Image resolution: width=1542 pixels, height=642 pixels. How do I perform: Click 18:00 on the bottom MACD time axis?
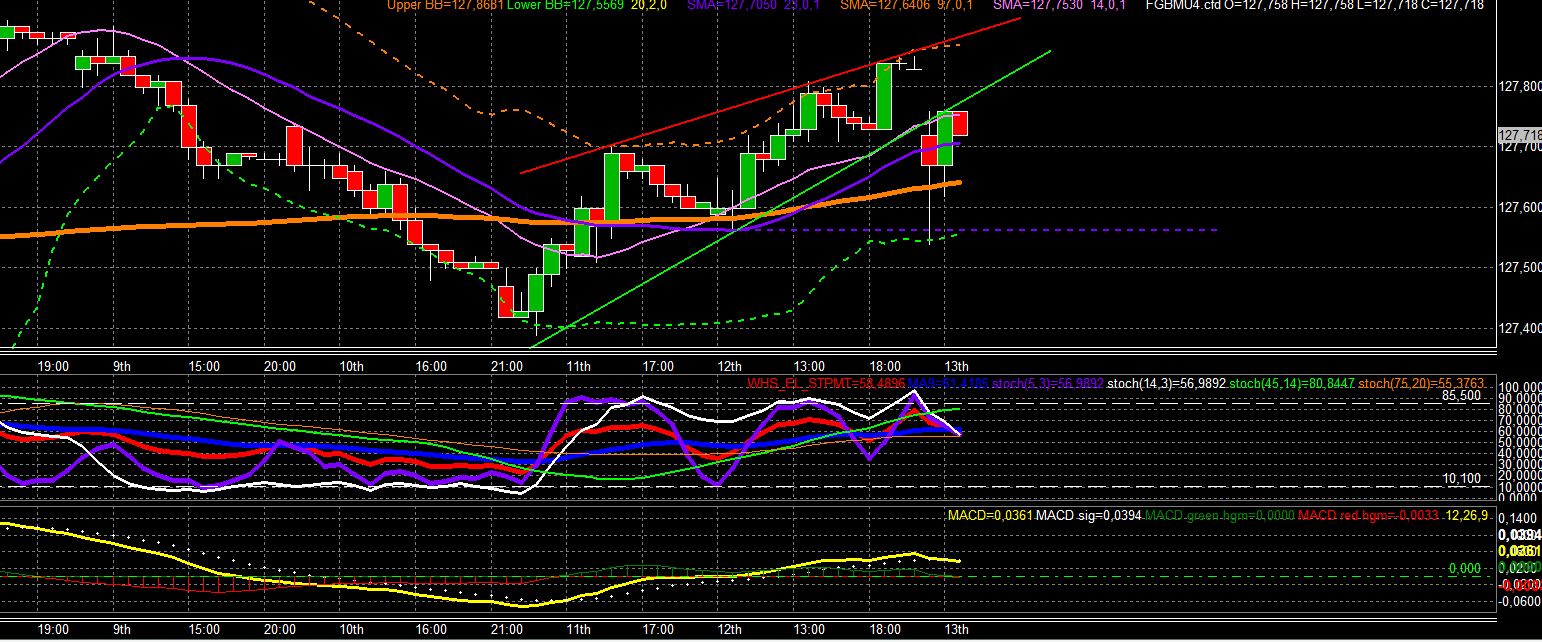coord(885,631)
